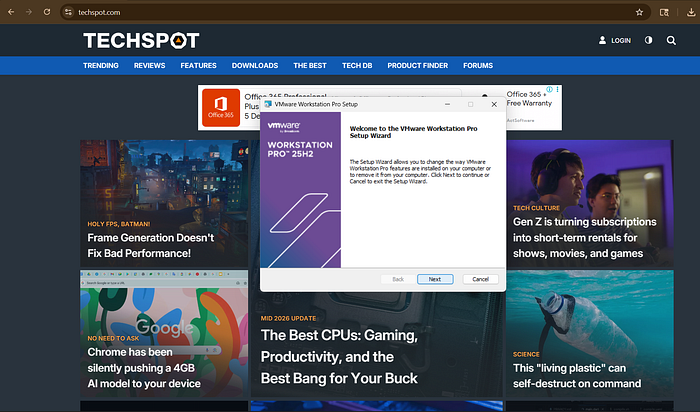Open the DOWNLOADS section
The width and height of the screenshot is (700, 412).
[x=255, y=65]
